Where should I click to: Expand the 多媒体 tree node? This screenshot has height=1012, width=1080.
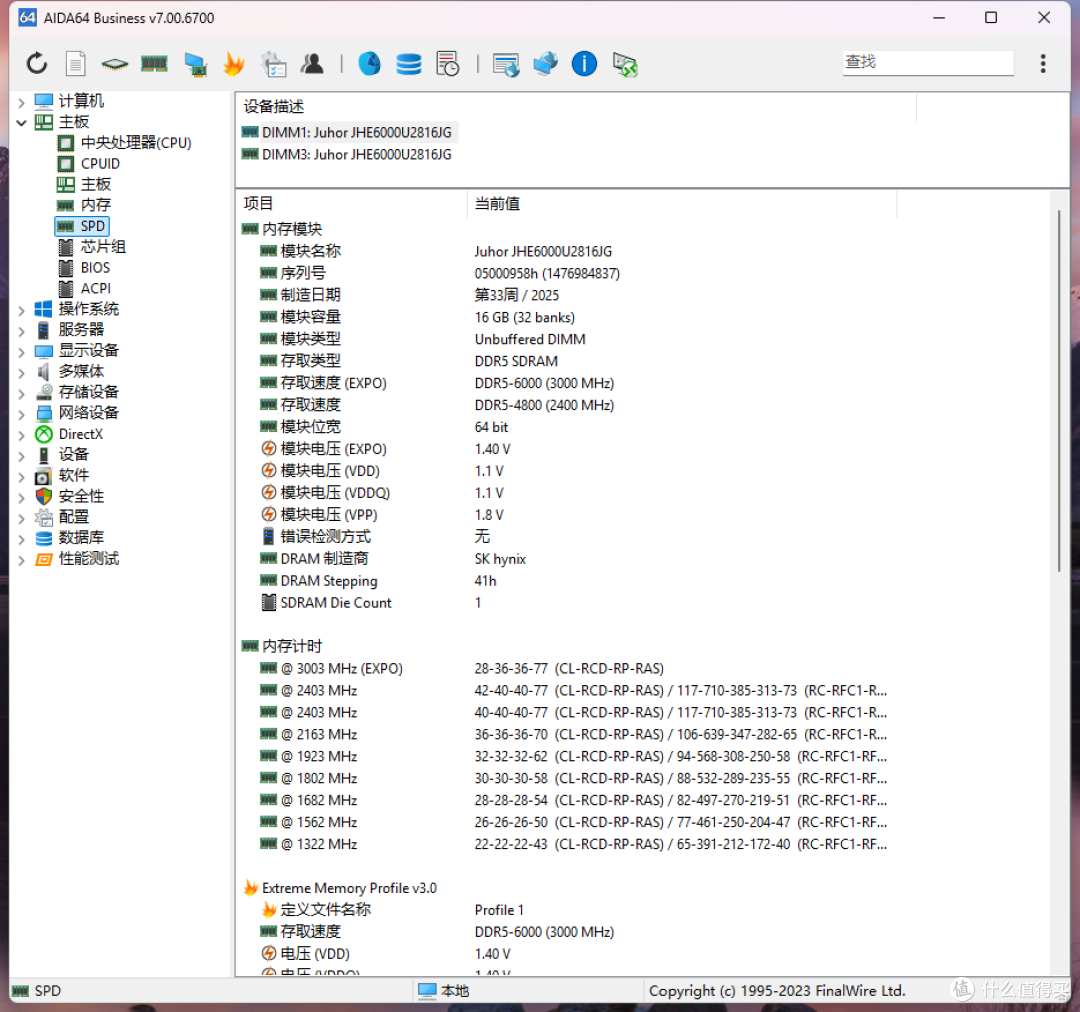[x=21, y=373]
